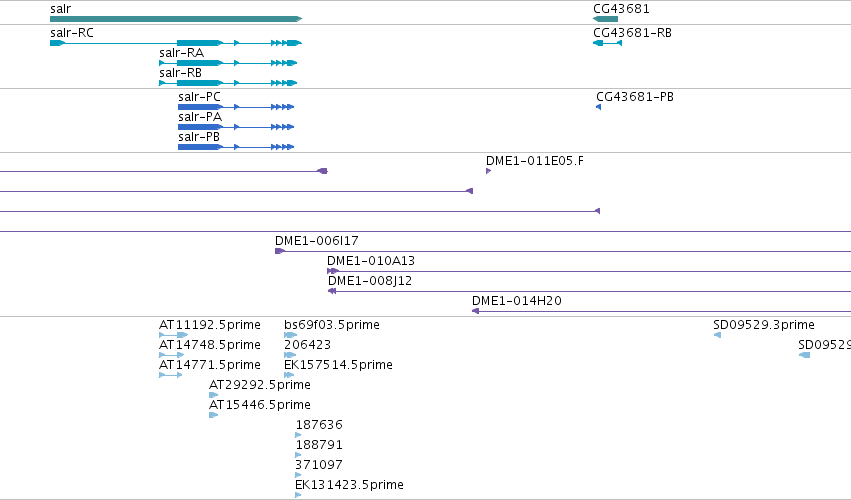Select the SD09529.3prime EST arrow
This screenshot has width=851, height=500.
[x=717, y=335]
